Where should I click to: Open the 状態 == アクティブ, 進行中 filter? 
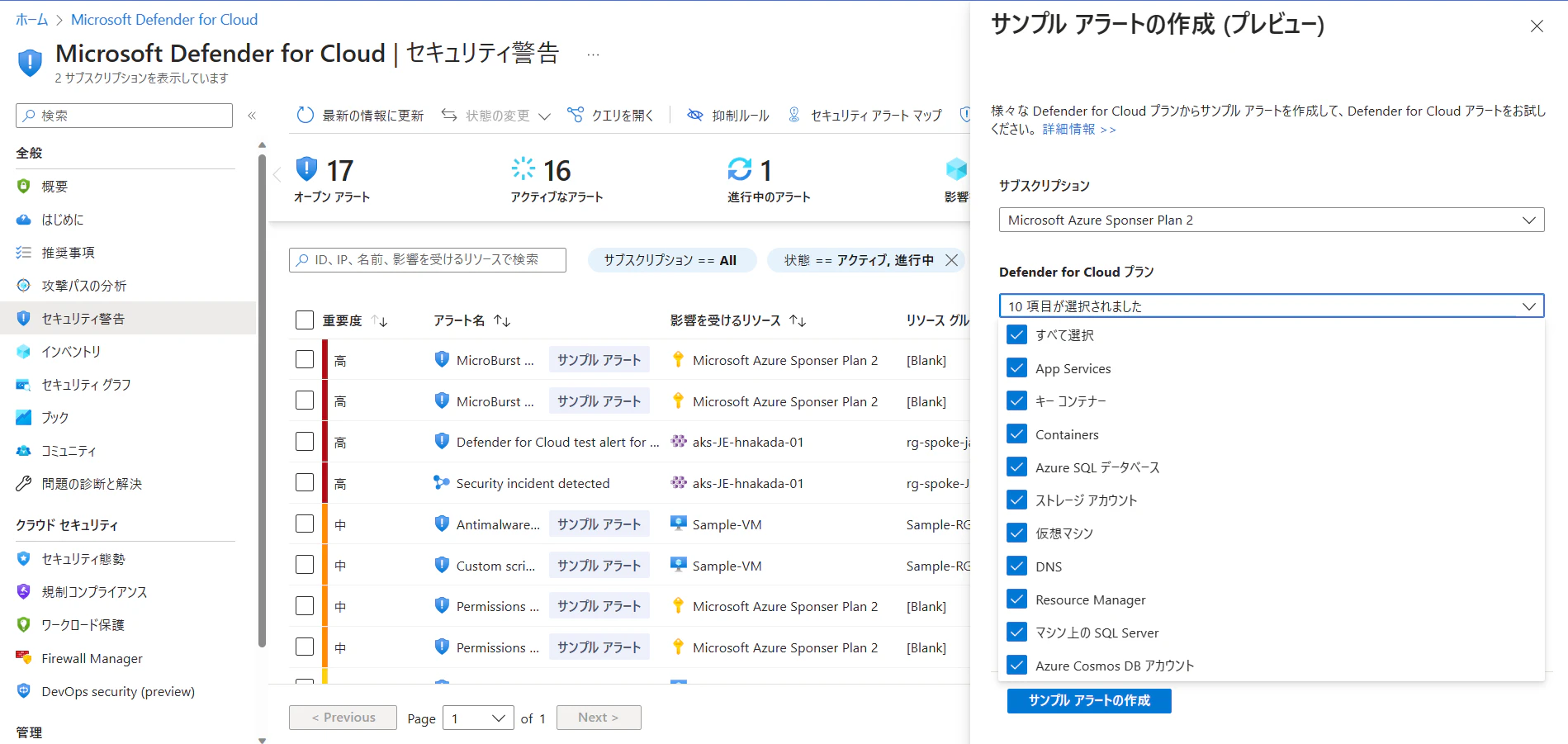(x=859, y=260)
